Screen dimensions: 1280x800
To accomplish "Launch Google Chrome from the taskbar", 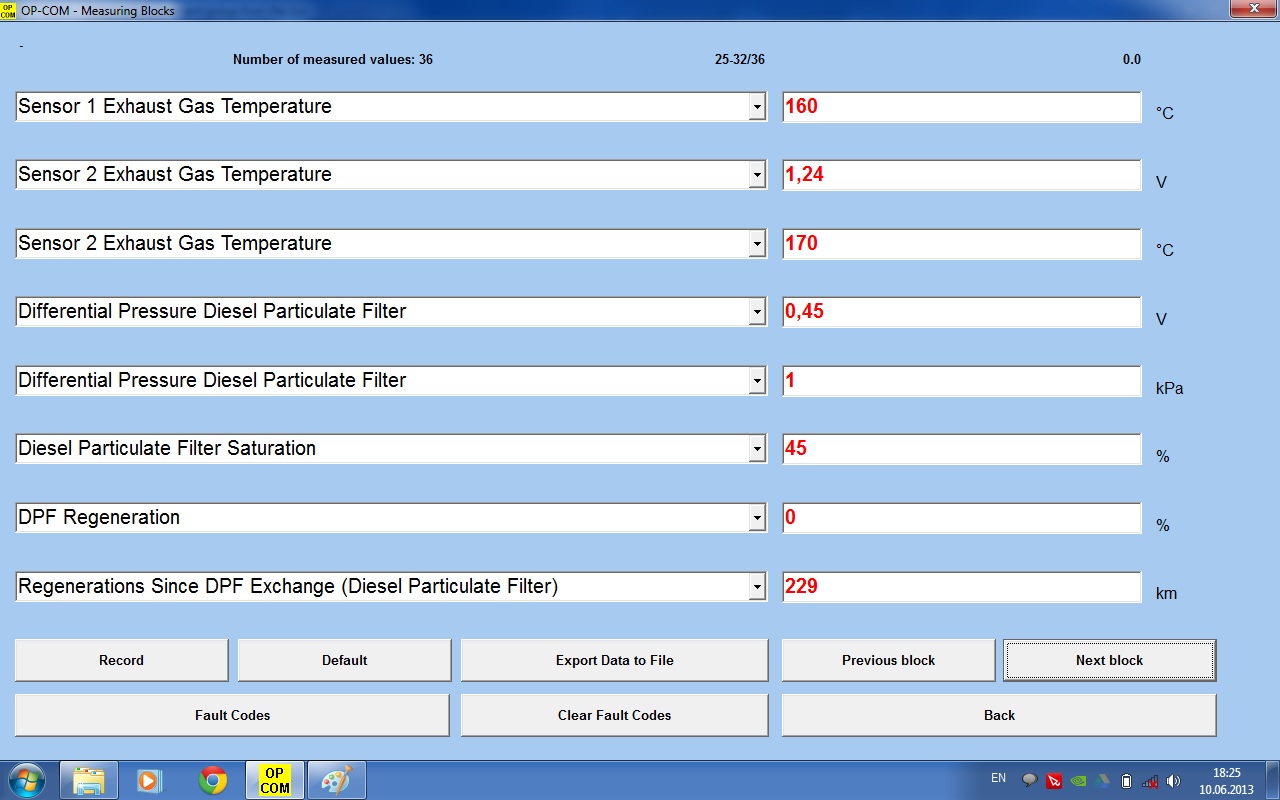I will 213,780.
